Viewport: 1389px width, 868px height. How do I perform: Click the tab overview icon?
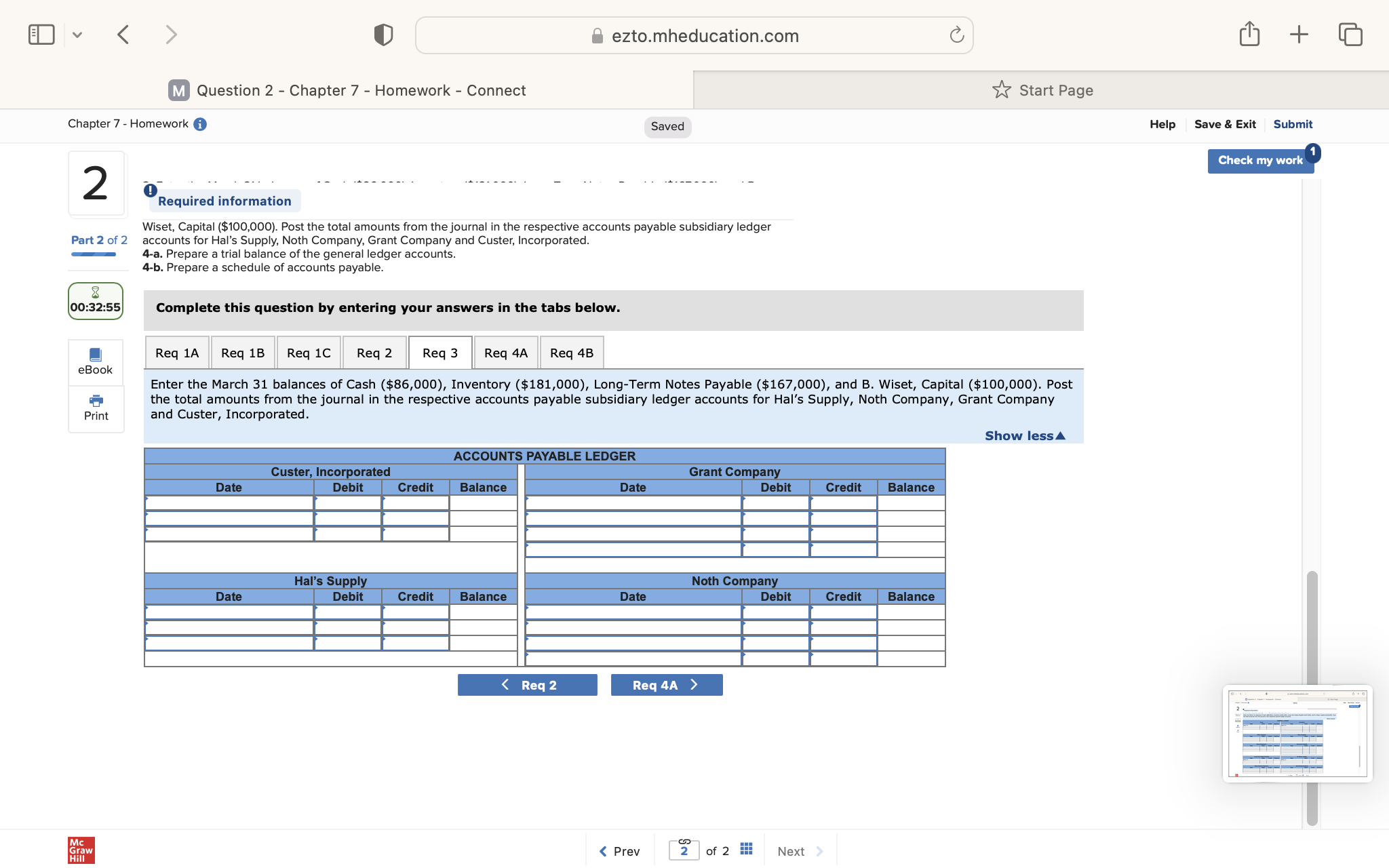(1350, 33)
